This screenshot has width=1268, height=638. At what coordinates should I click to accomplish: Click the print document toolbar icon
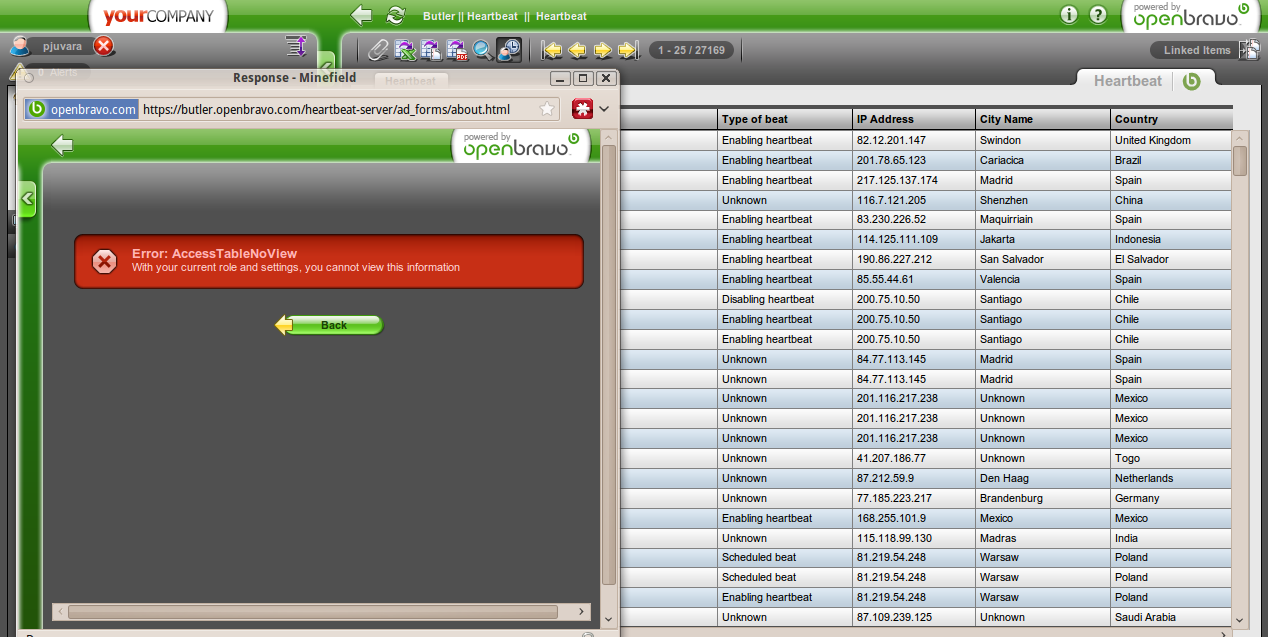[x=431, y=49]
